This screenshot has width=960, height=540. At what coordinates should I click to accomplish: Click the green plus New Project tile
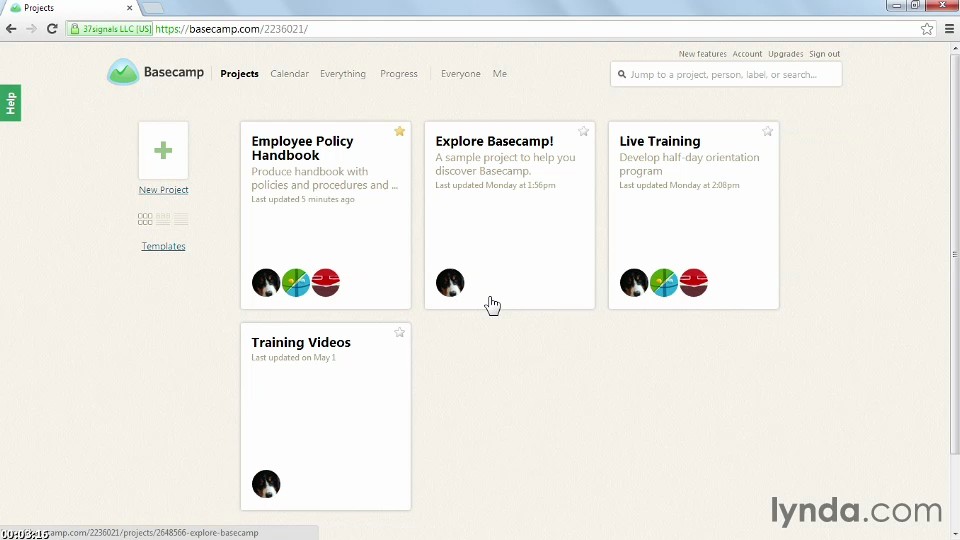163,150
